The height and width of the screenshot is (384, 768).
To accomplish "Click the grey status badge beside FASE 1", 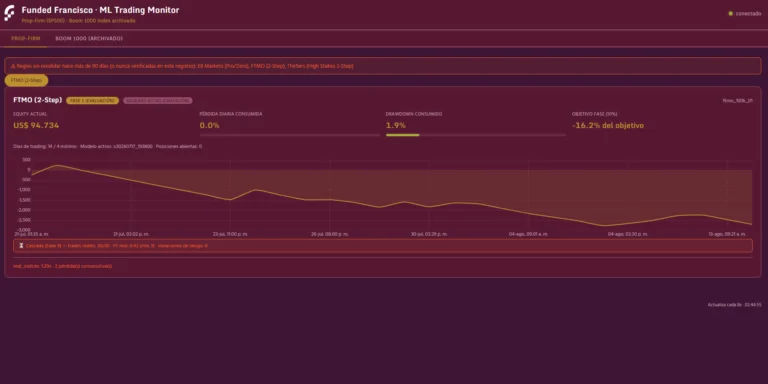I will point(158,100).
